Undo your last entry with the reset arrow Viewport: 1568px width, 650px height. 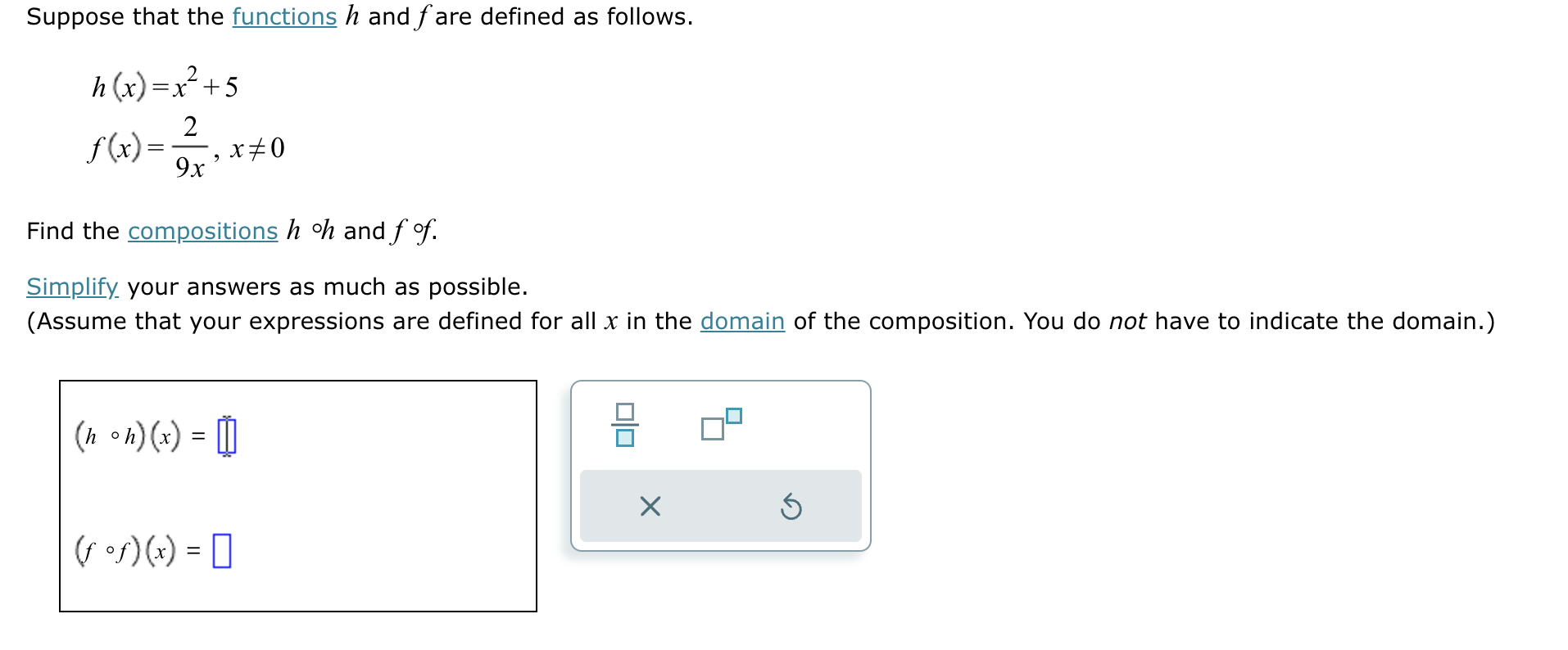pyautogui.click(x=791, y=506)
